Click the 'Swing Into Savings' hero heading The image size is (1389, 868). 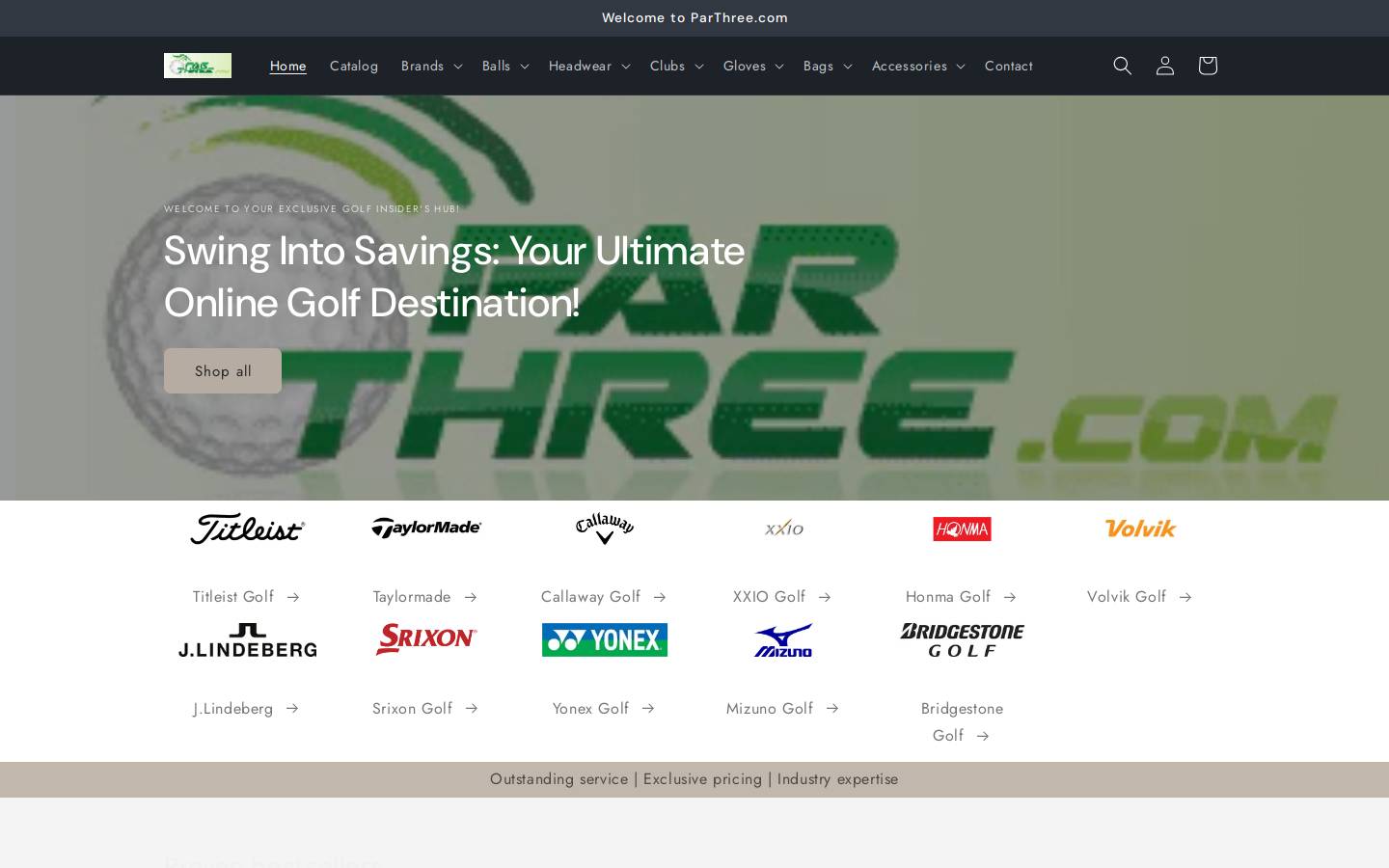pyautogui.click(x=454, y=277)
